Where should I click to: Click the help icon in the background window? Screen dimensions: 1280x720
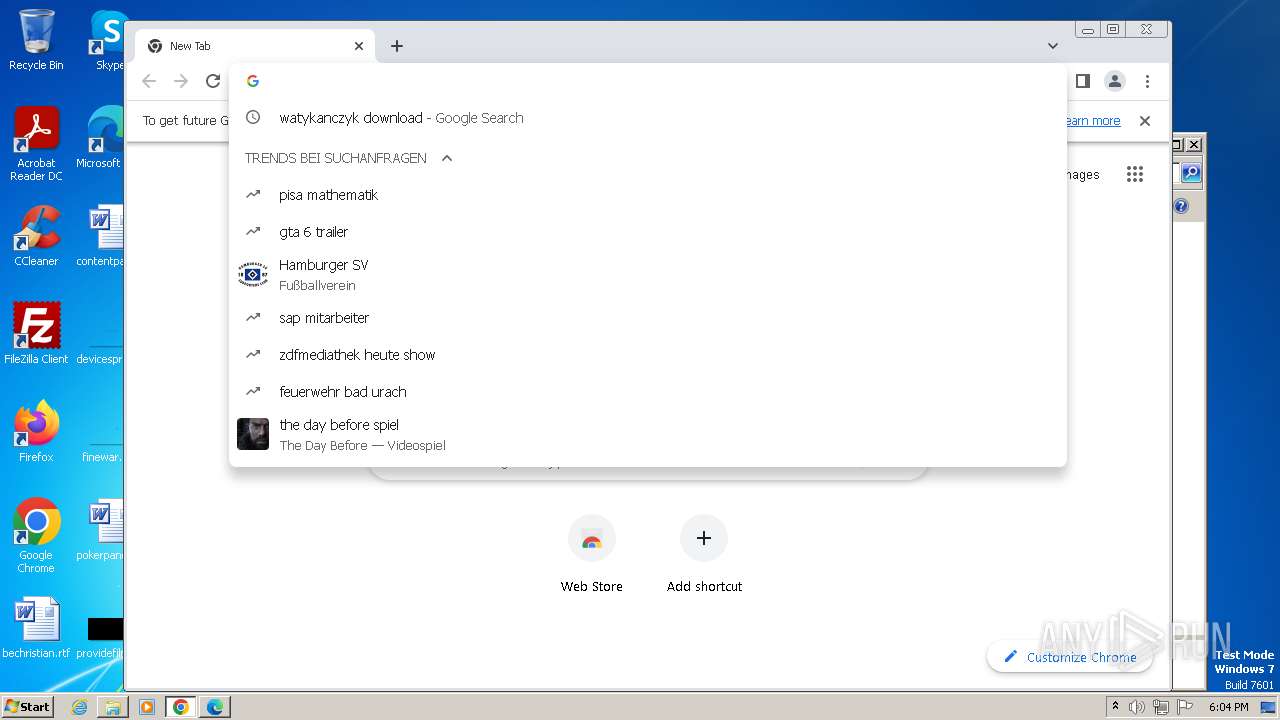(1181, 206)
